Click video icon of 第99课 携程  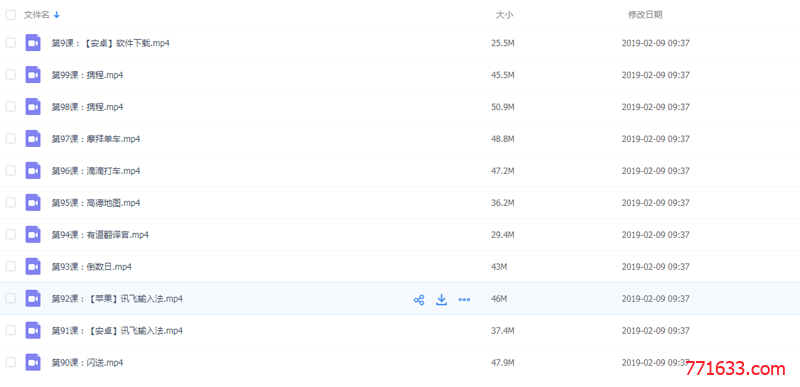[33, 75]
